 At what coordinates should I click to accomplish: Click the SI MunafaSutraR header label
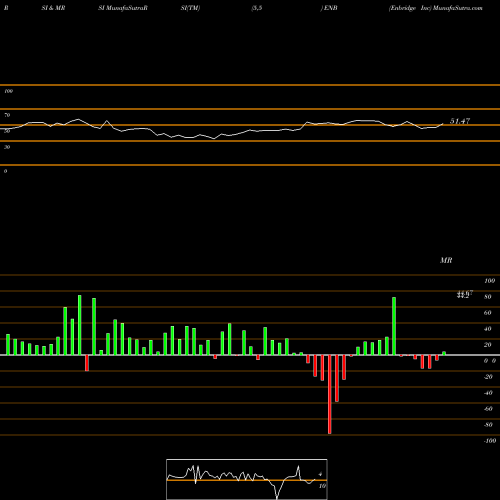pos(123,8)
